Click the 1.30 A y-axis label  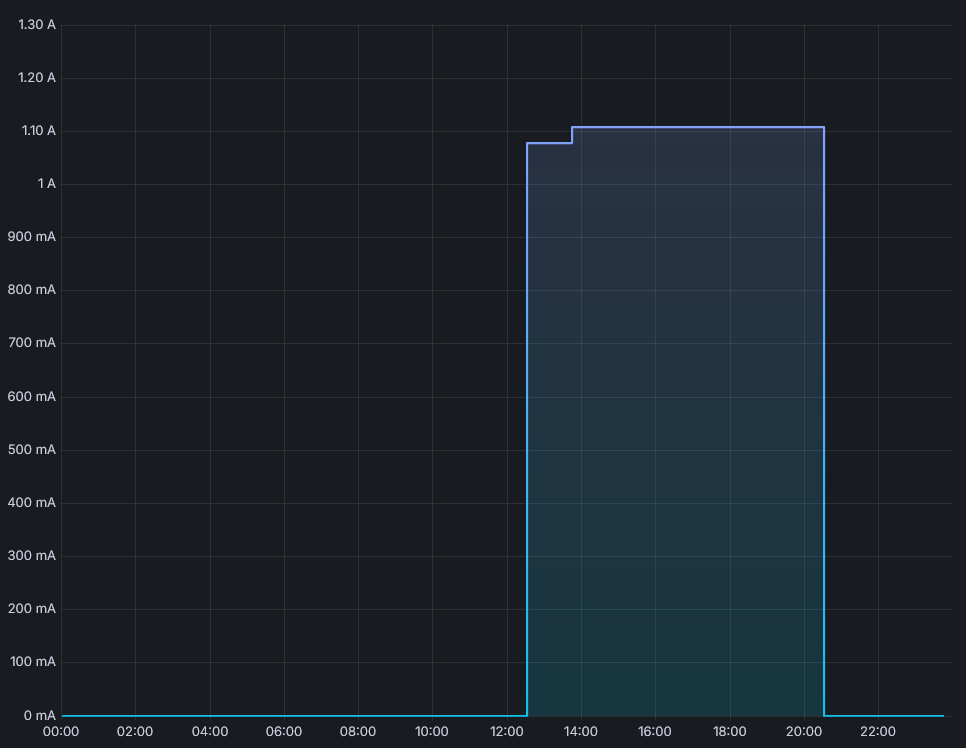coord(37,25)
